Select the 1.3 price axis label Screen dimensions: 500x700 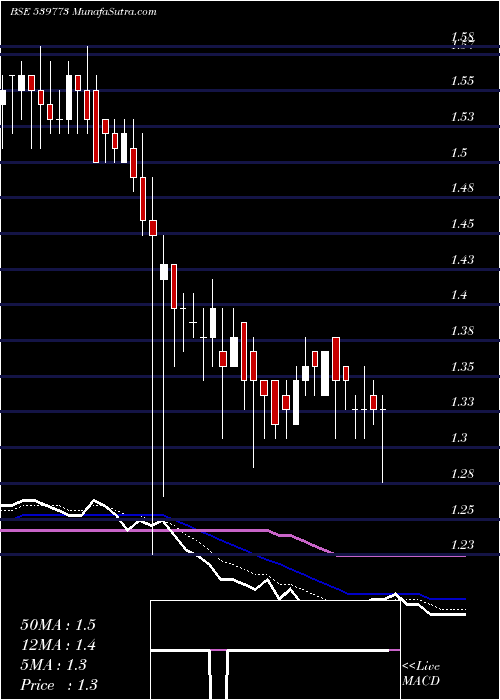pos(459,438)
